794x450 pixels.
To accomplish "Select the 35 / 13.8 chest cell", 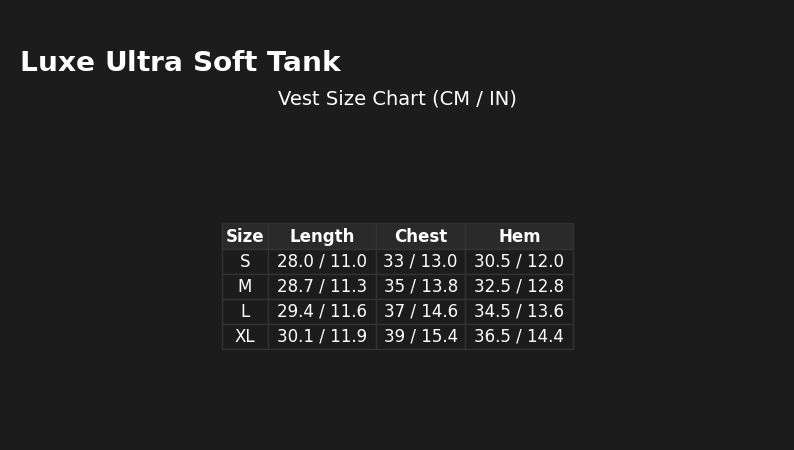I will (421, 287).
